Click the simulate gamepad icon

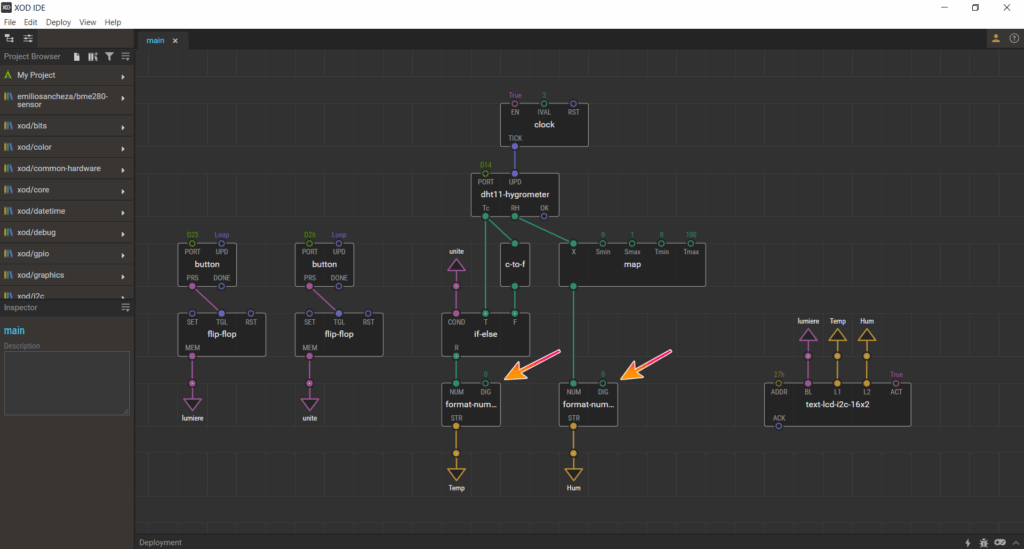coord(1000,542)
